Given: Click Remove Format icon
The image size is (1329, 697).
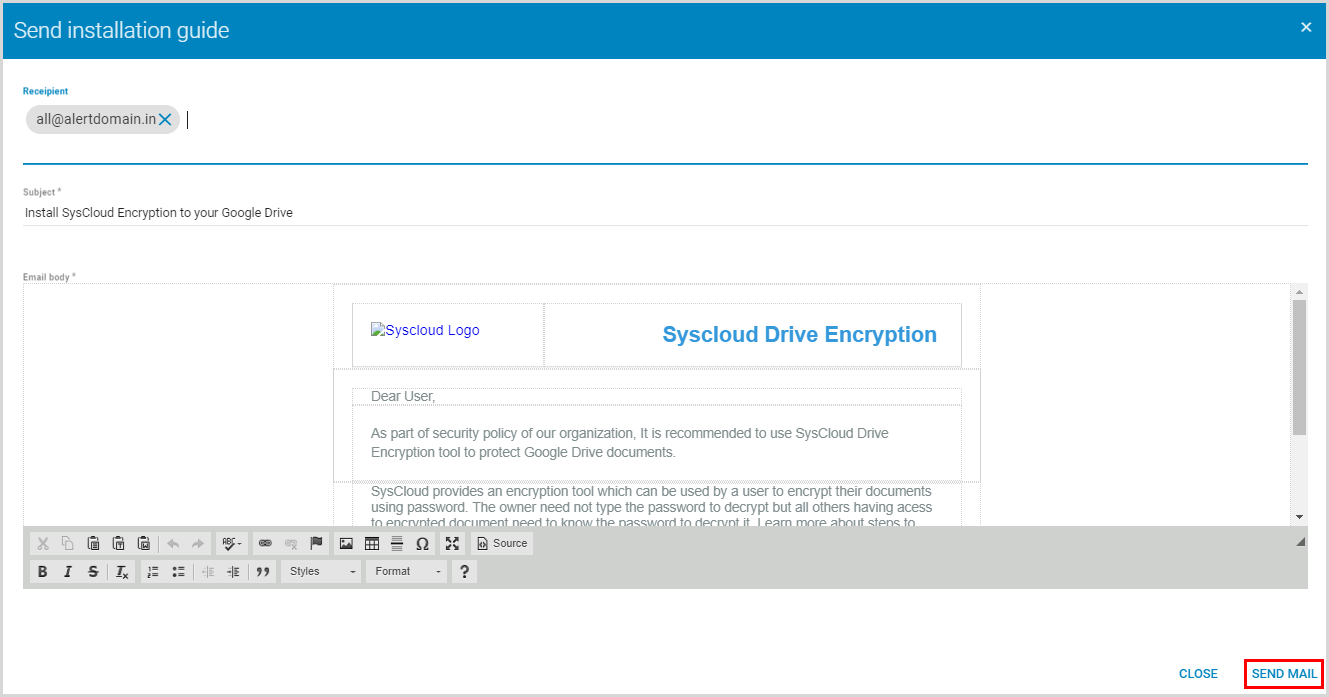Looking at the screenshot, I should (x=122, y=571).
